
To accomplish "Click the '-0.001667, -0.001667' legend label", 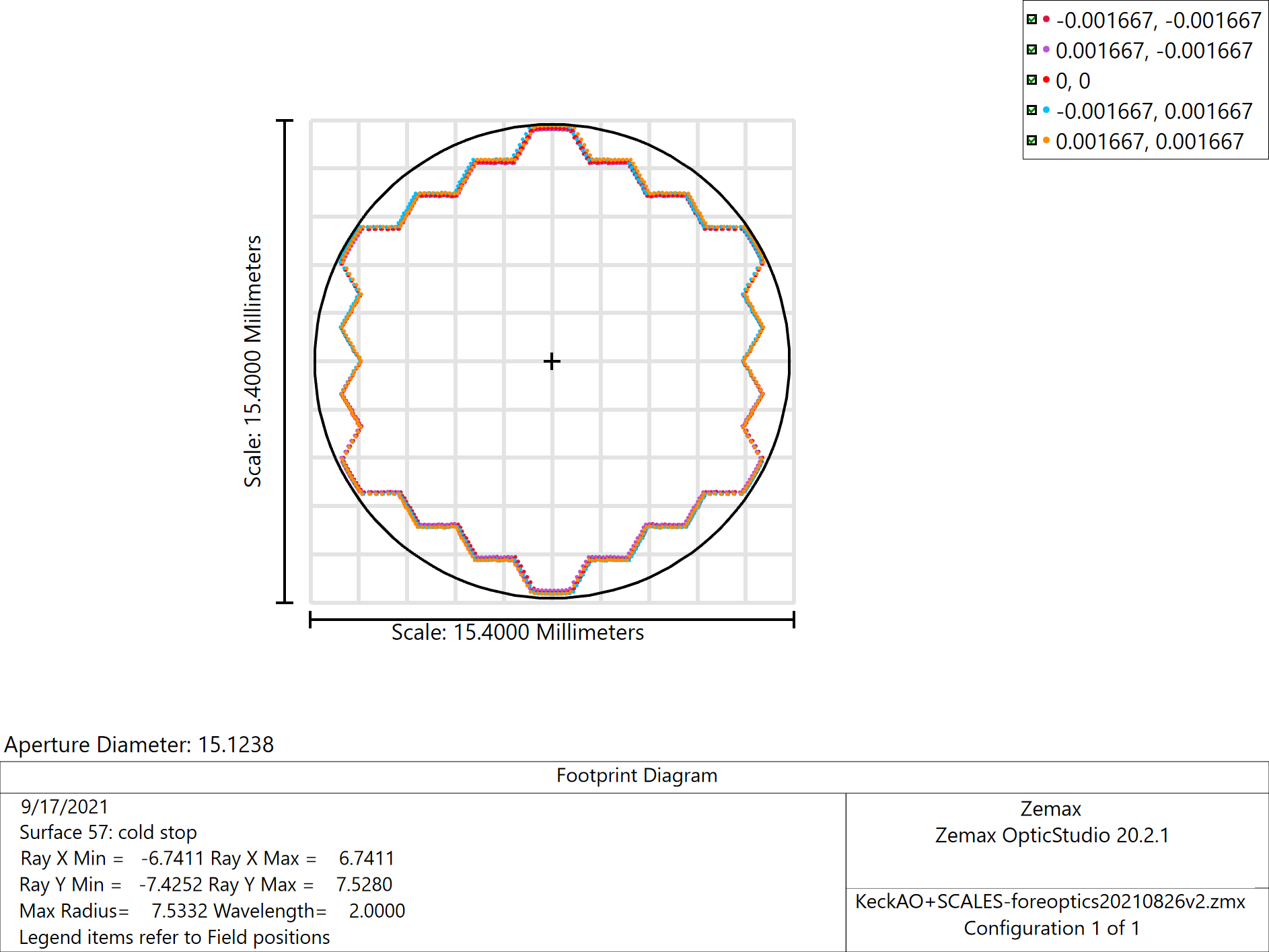I will click(x=1158, y=20).
